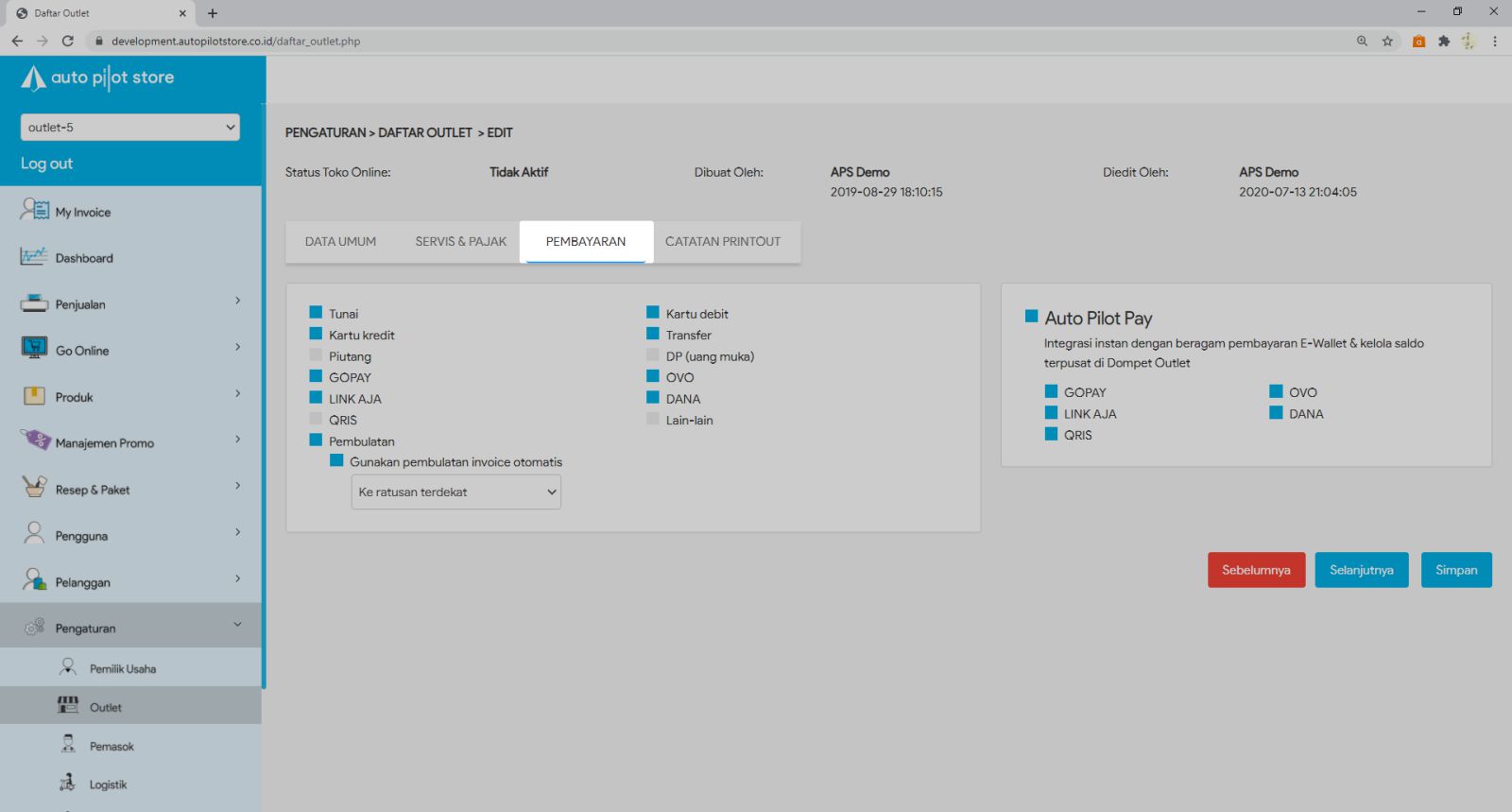
Task: Click the Outlet store icon in the submenu
Action: [68, 705]
